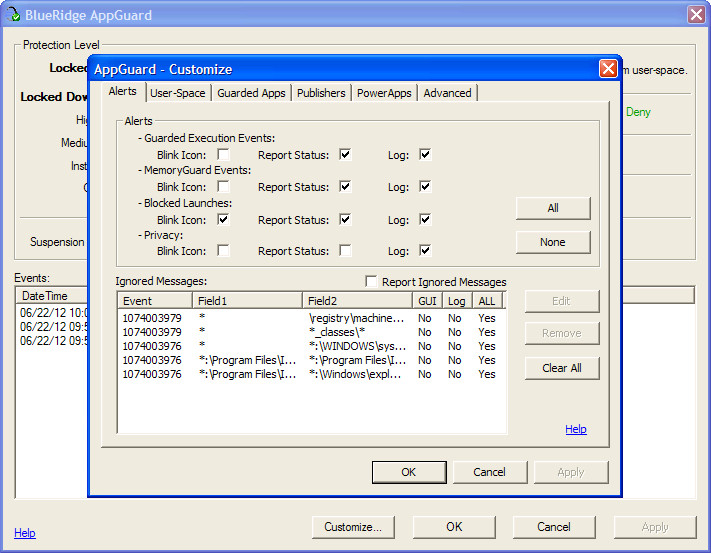
Task: Sort ignored messages by Field2 column
Action: [x=357, y=301]
